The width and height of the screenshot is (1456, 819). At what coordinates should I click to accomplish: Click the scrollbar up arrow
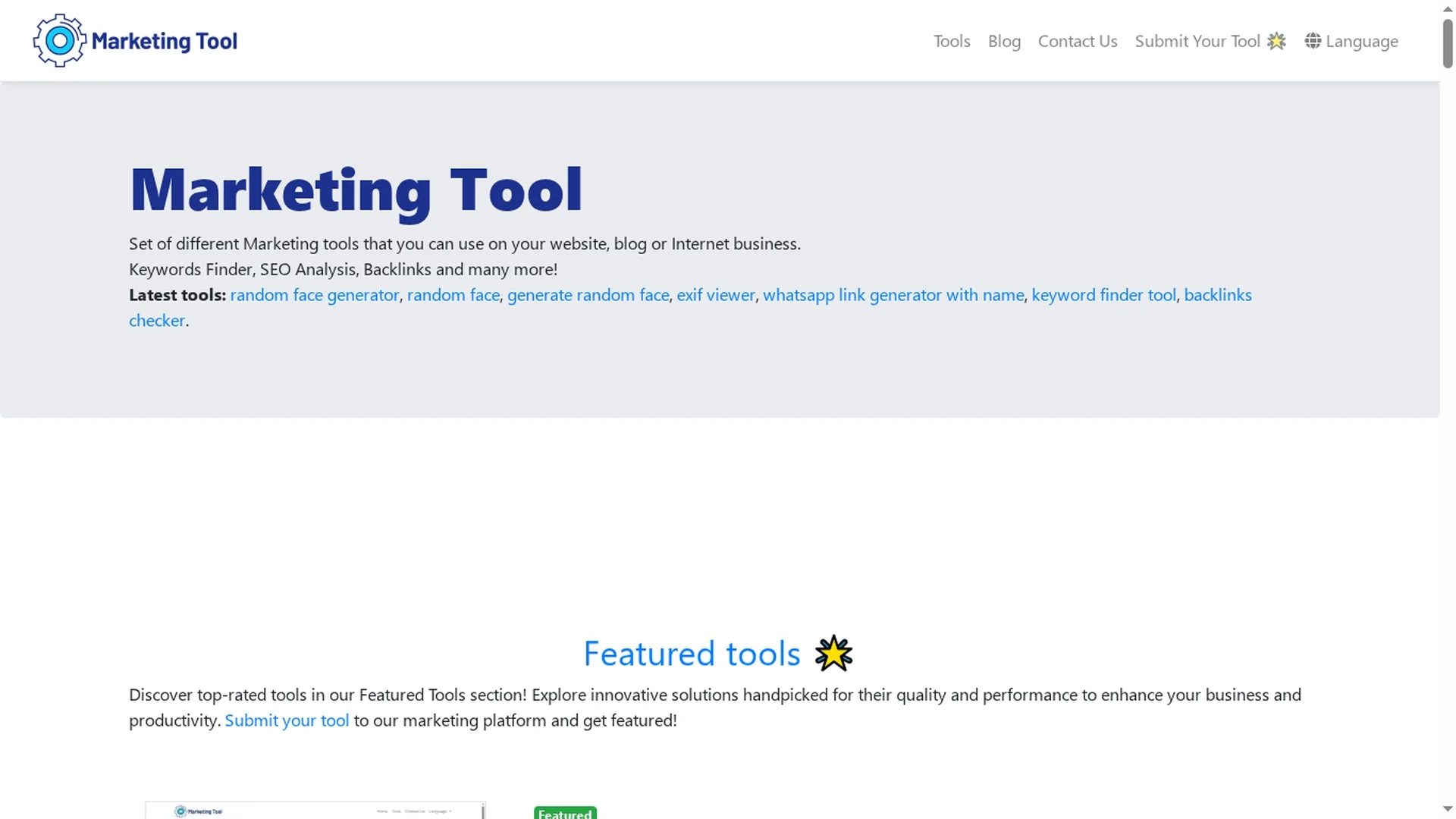click(1447, 8)
